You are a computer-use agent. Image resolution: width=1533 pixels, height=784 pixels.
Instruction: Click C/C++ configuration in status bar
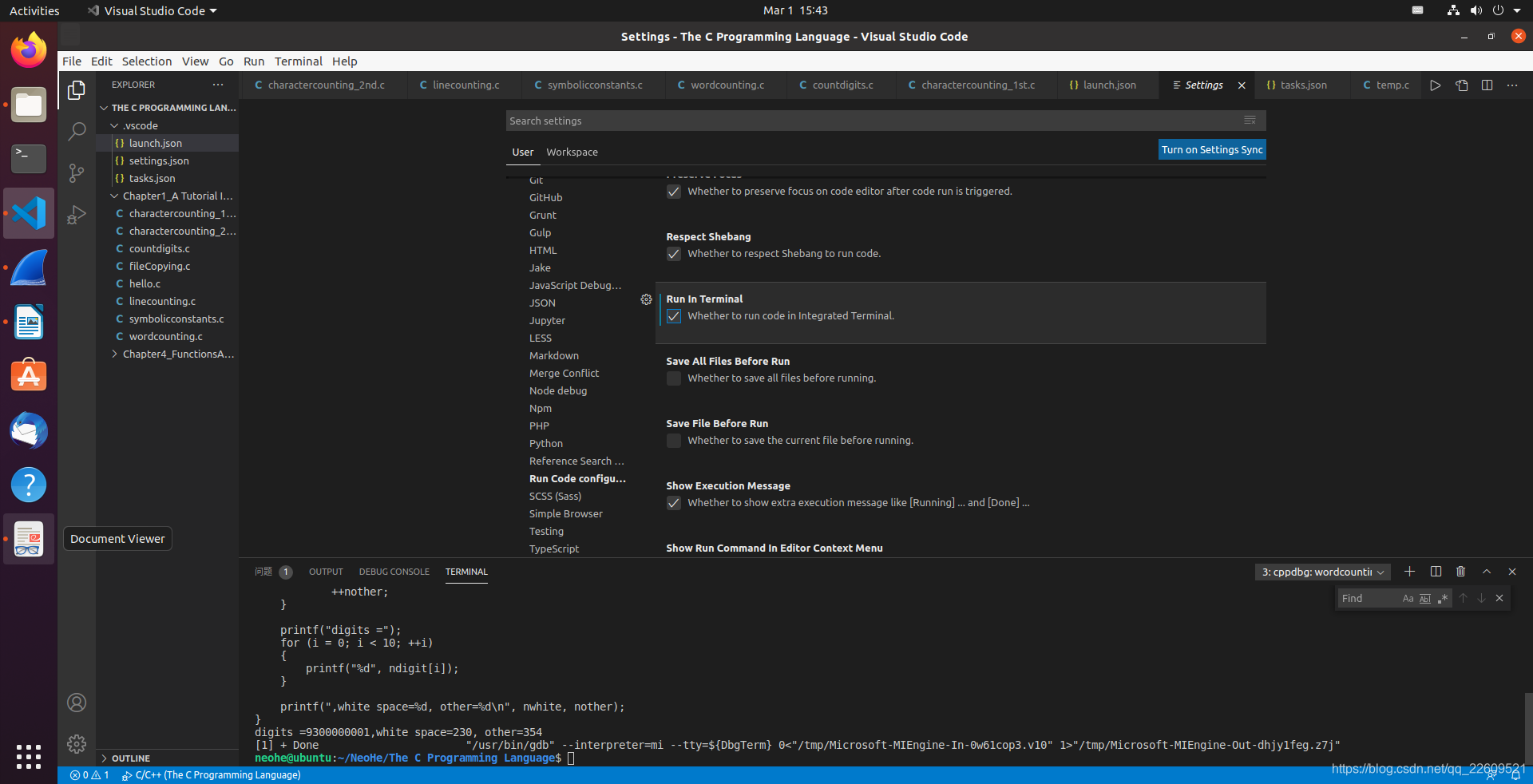212,775
